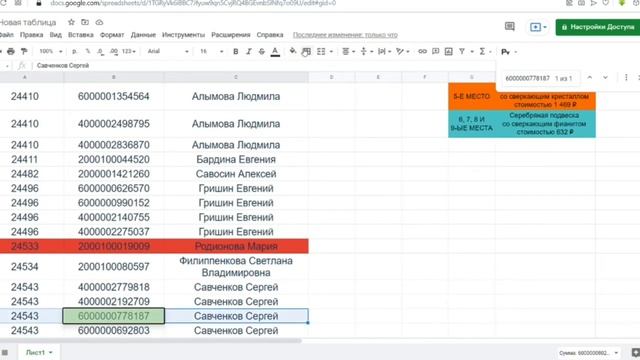Go to next search result arrow
640x360 pixels.
pyautogui.click(x=605, y=78)
